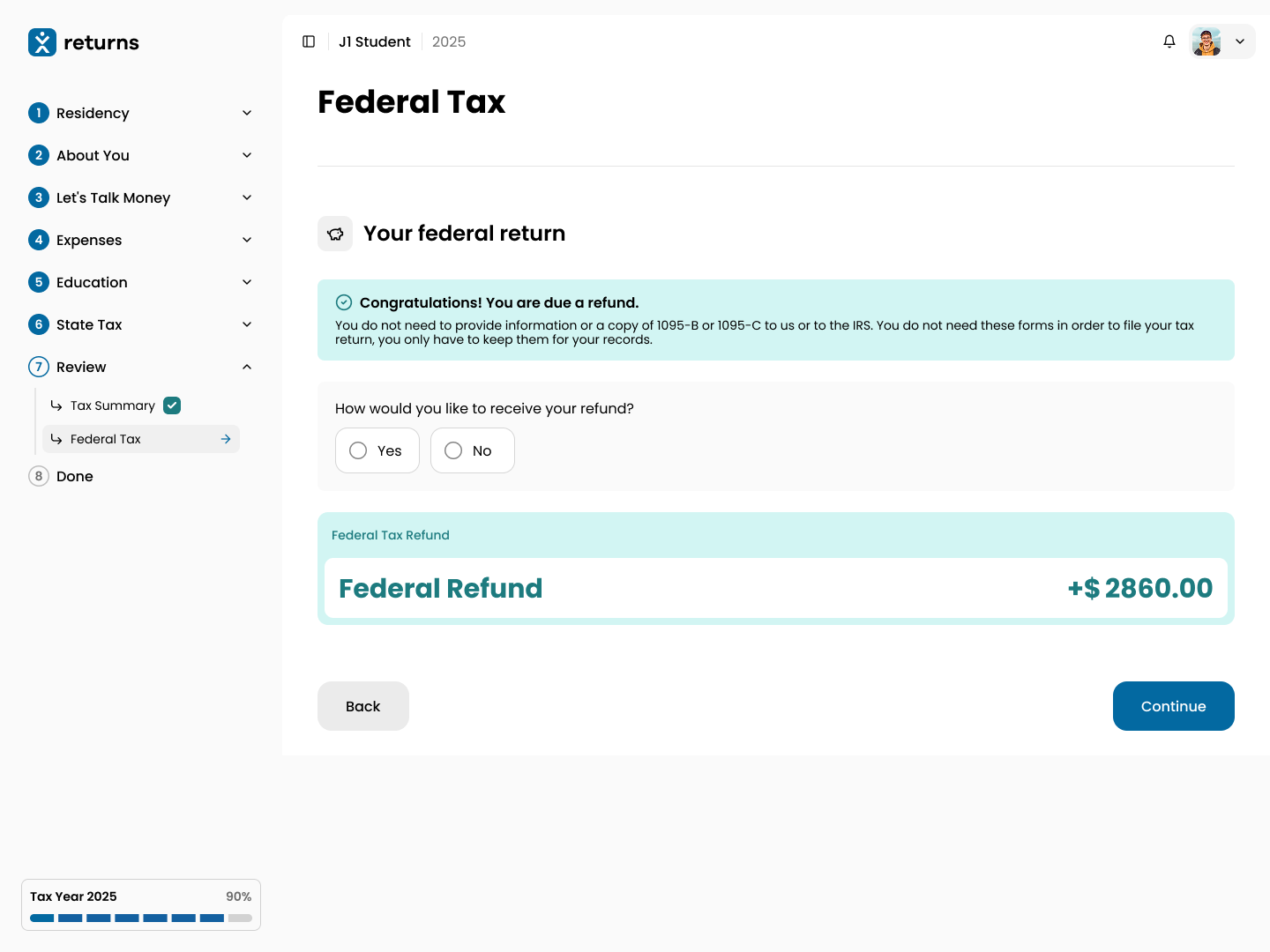
Task: Go to Let's Talk Money step
Action: pos(113,197)
